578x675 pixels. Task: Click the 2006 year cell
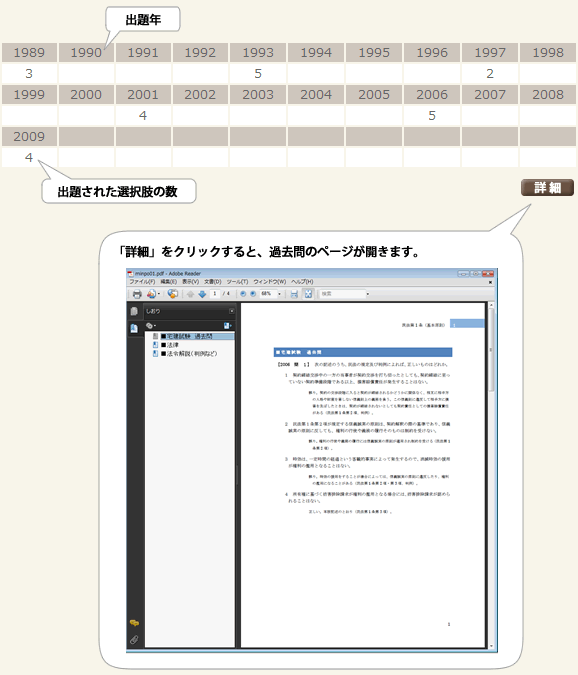click(x=432, y=94)
